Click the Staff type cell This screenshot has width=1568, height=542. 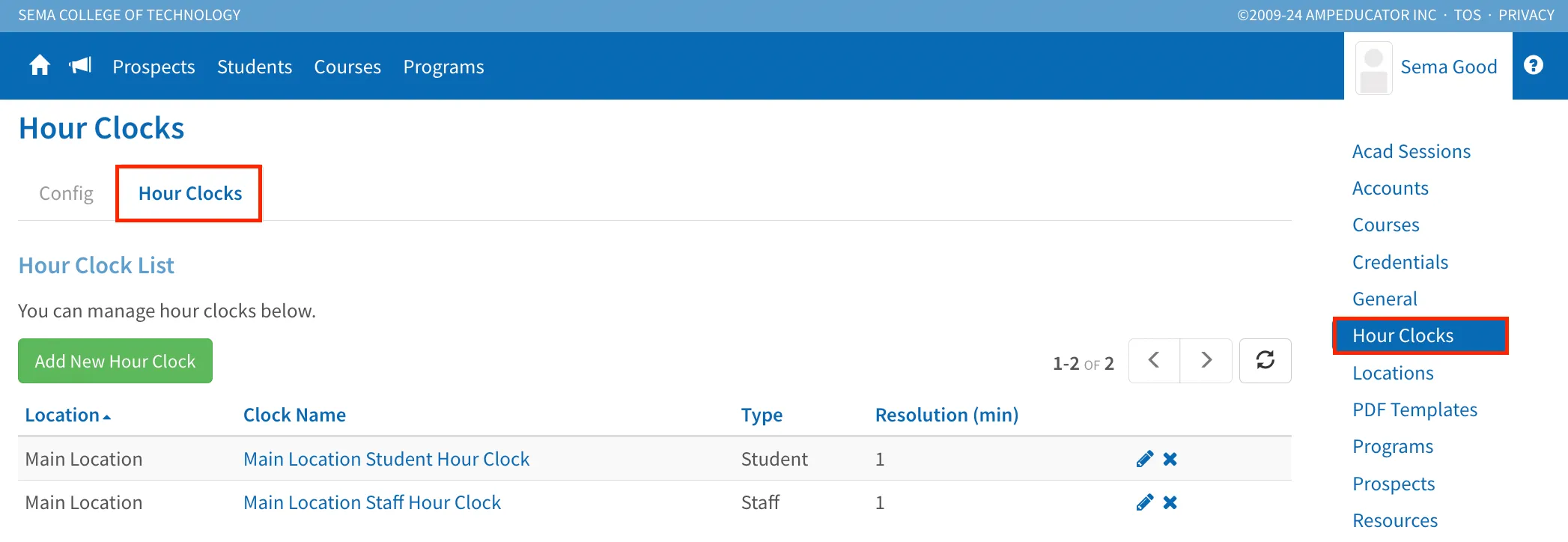(760, 502)
